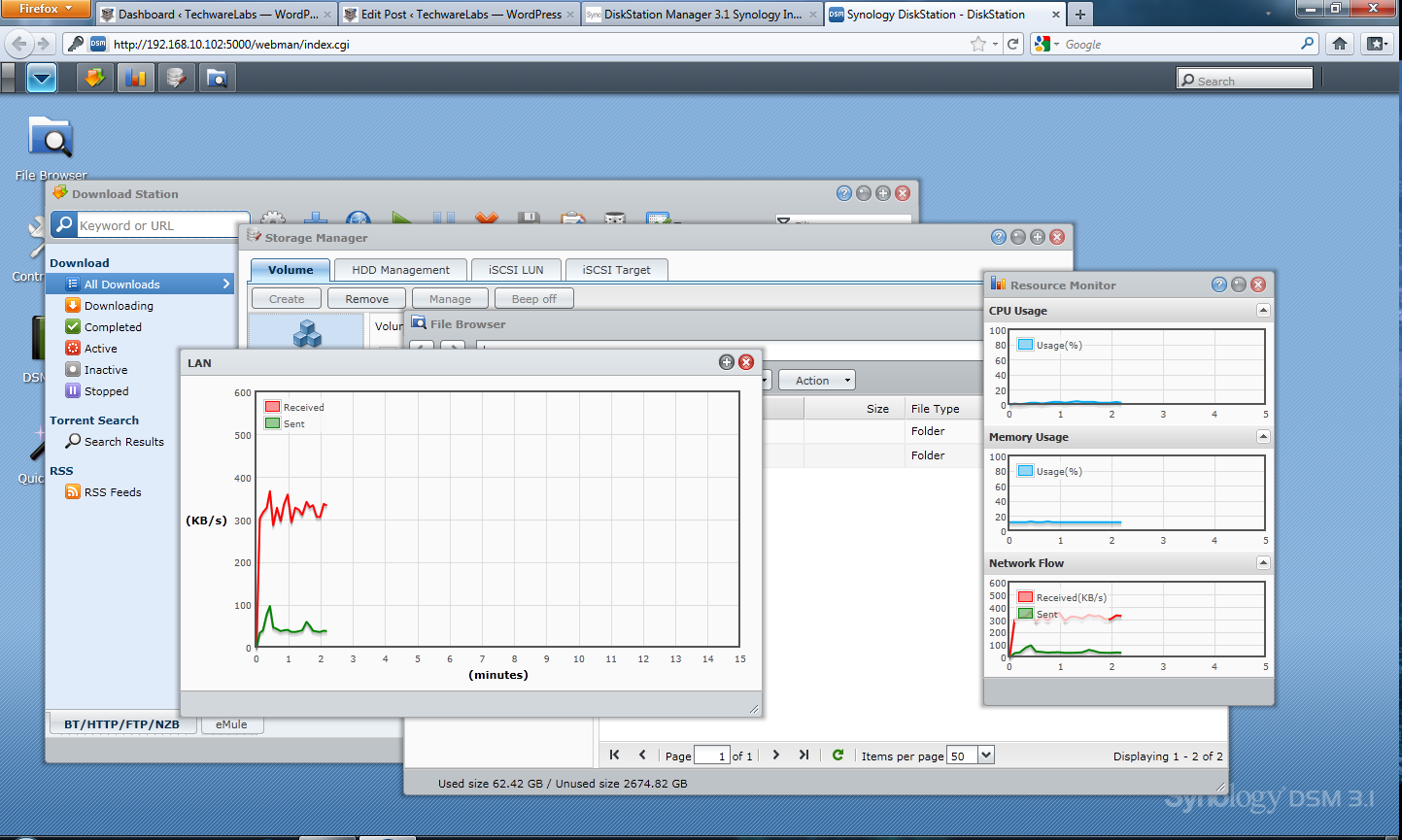Viewport: 1402px width, 840px height.
Task: Go to first page in File Browser pager
Action: pyautogui.click(x=614, y=755)
